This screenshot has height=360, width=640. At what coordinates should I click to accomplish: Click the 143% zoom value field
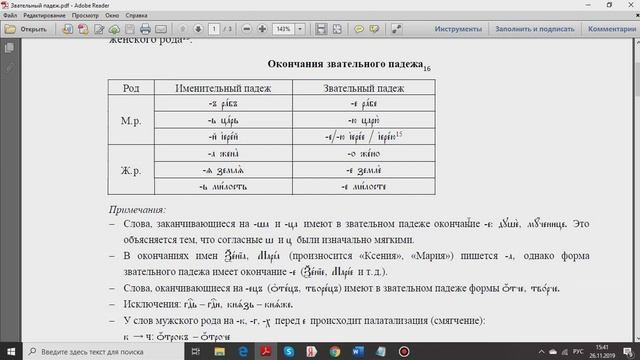click(x=283, y=29)
